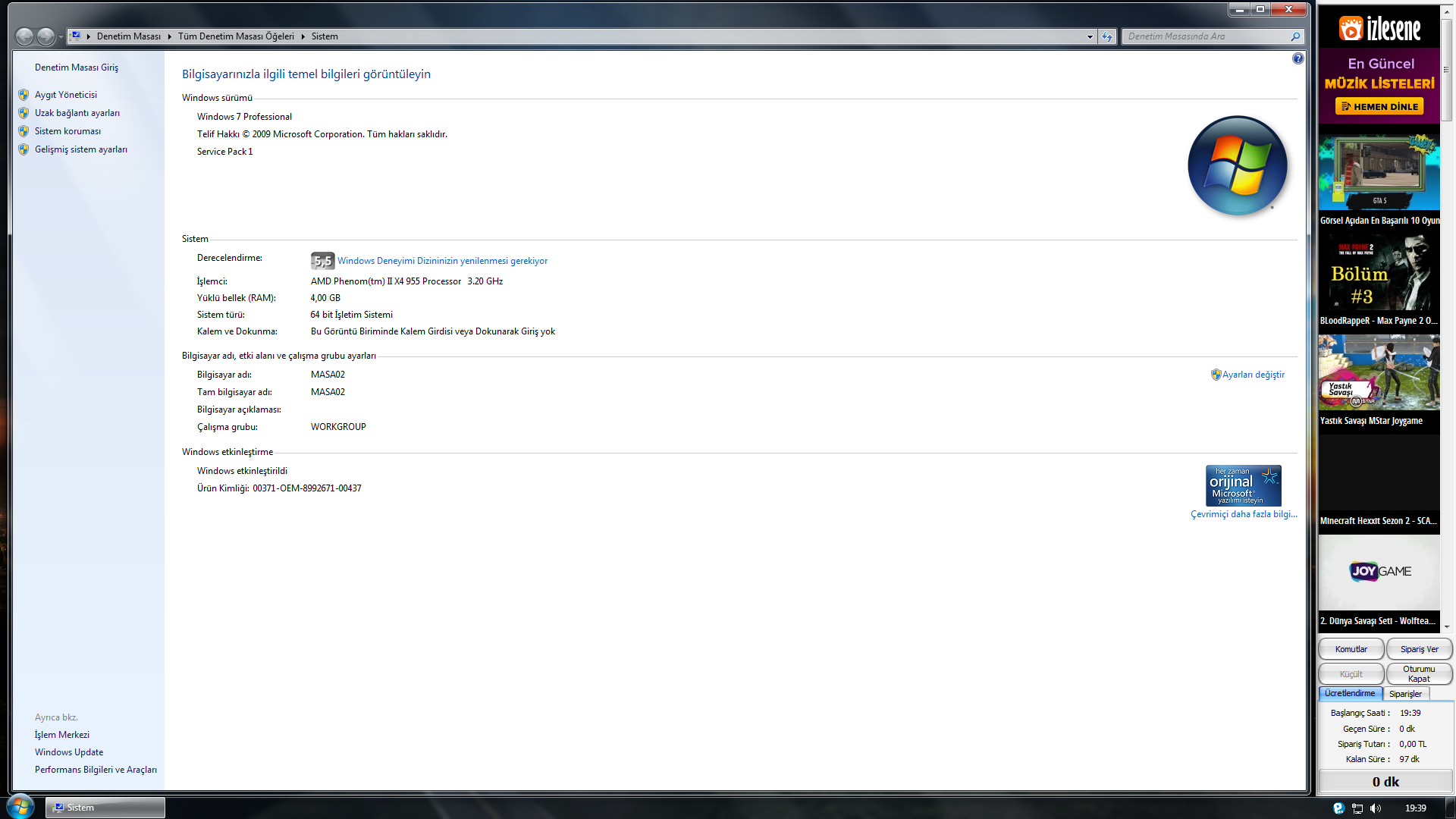Click shield icon next to Ayarları değiştir

(x=1216, y=375)
